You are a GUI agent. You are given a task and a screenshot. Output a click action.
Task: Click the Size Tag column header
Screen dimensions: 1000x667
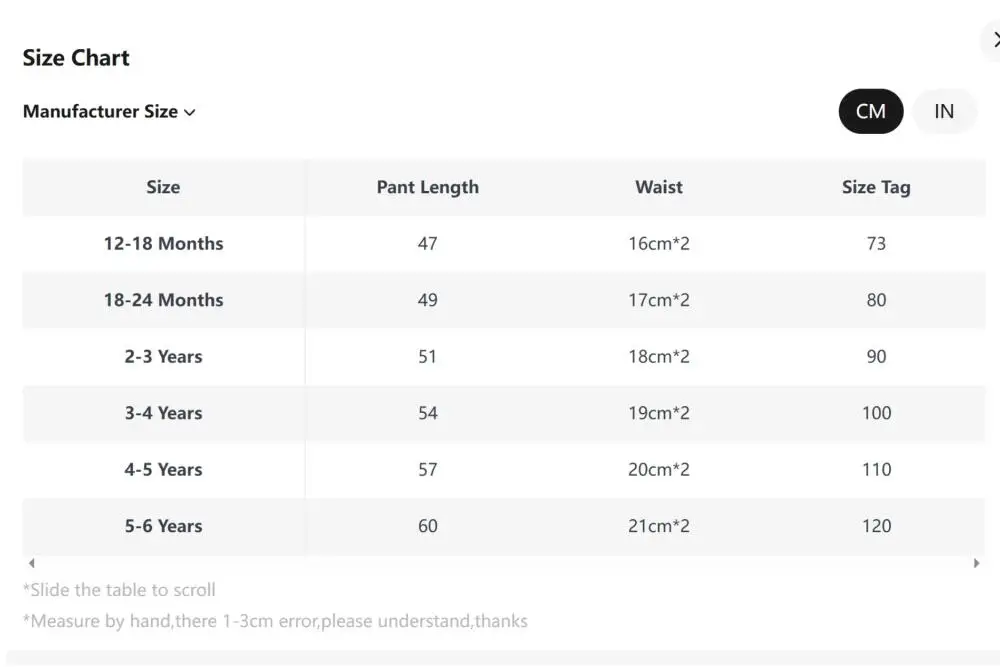point(876,187)
